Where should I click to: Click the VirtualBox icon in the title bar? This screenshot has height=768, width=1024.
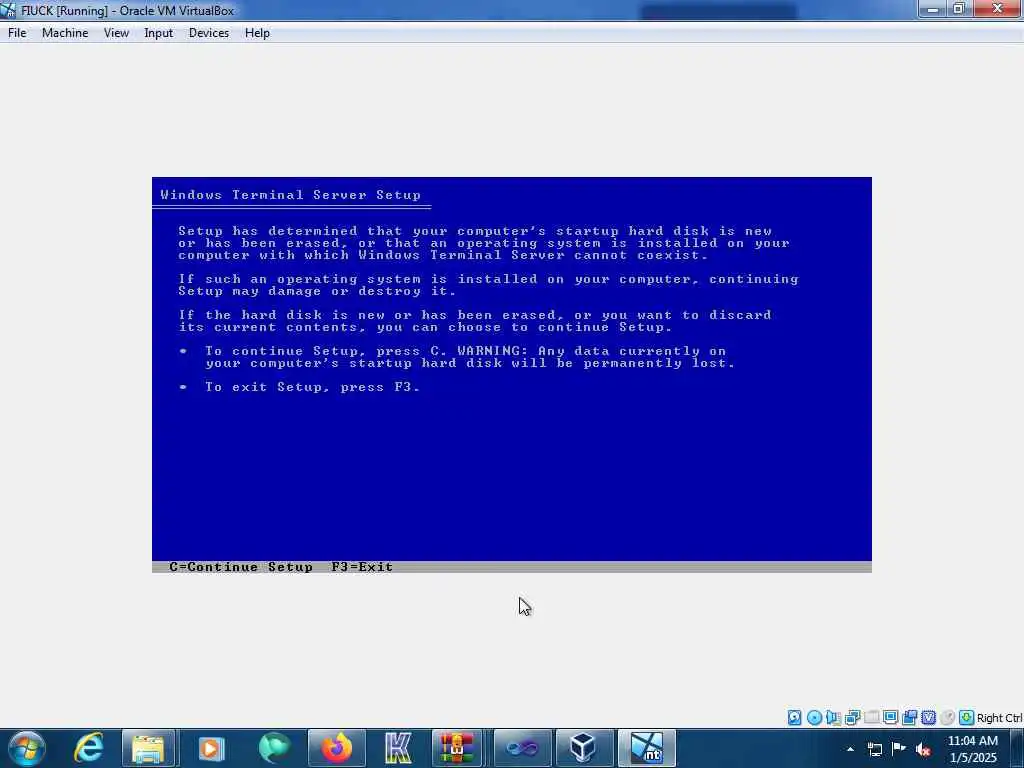coord(8,10)
